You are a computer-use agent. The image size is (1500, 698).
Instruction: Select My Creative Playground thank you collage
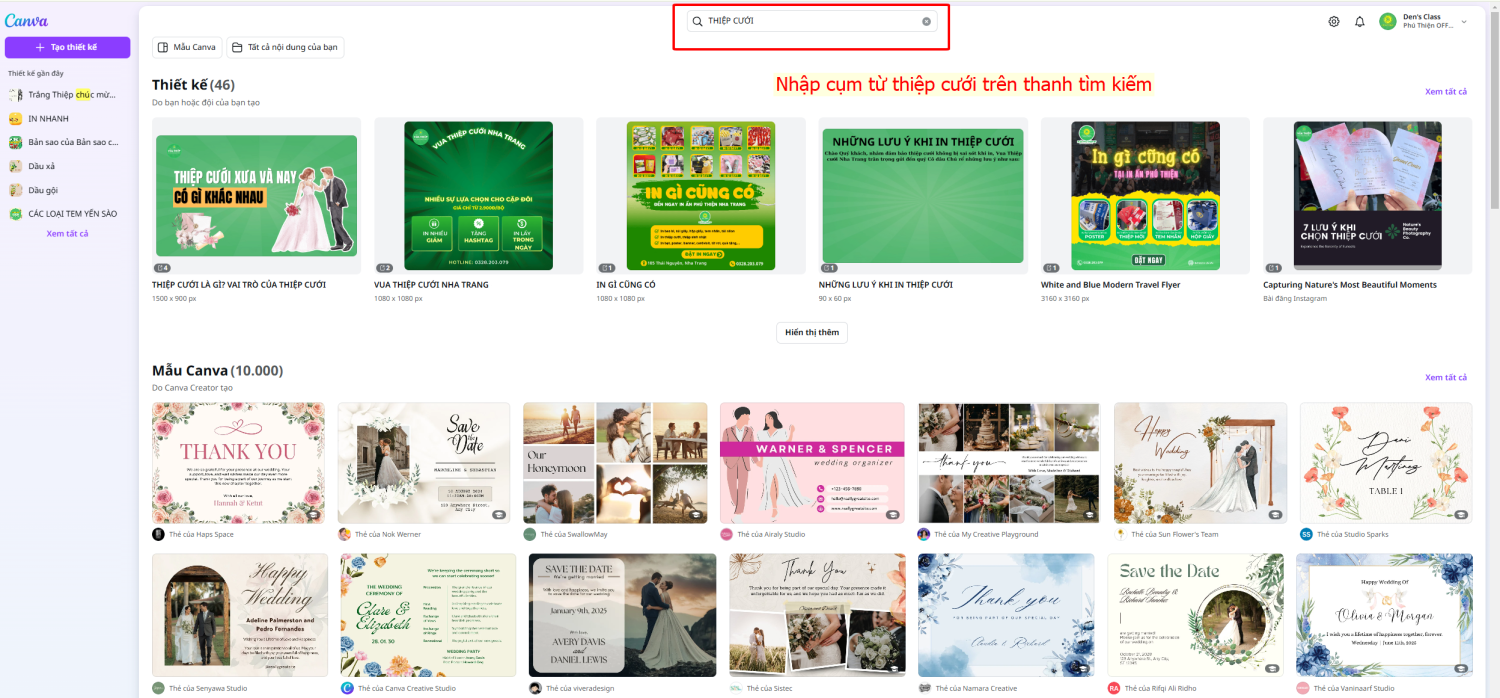pos(1009,463)
